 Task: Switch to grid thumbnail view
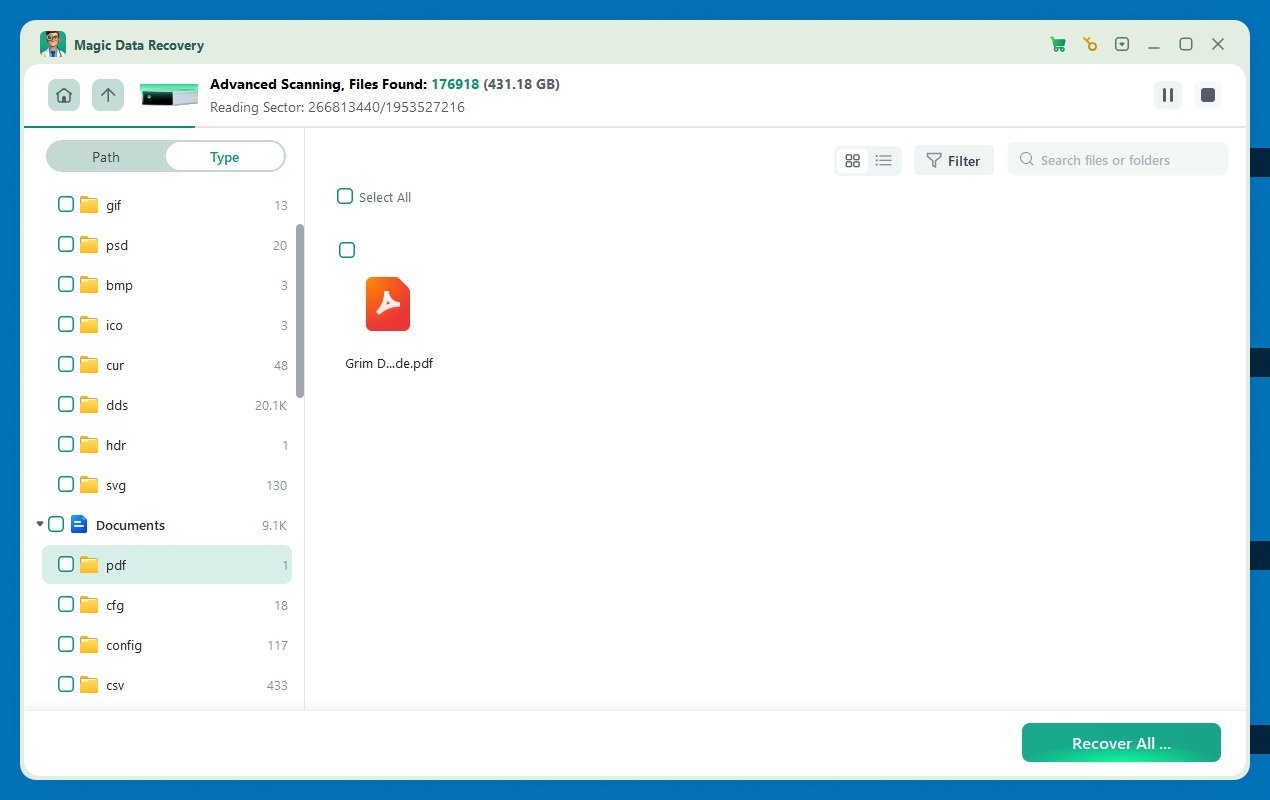coord(852,161)
